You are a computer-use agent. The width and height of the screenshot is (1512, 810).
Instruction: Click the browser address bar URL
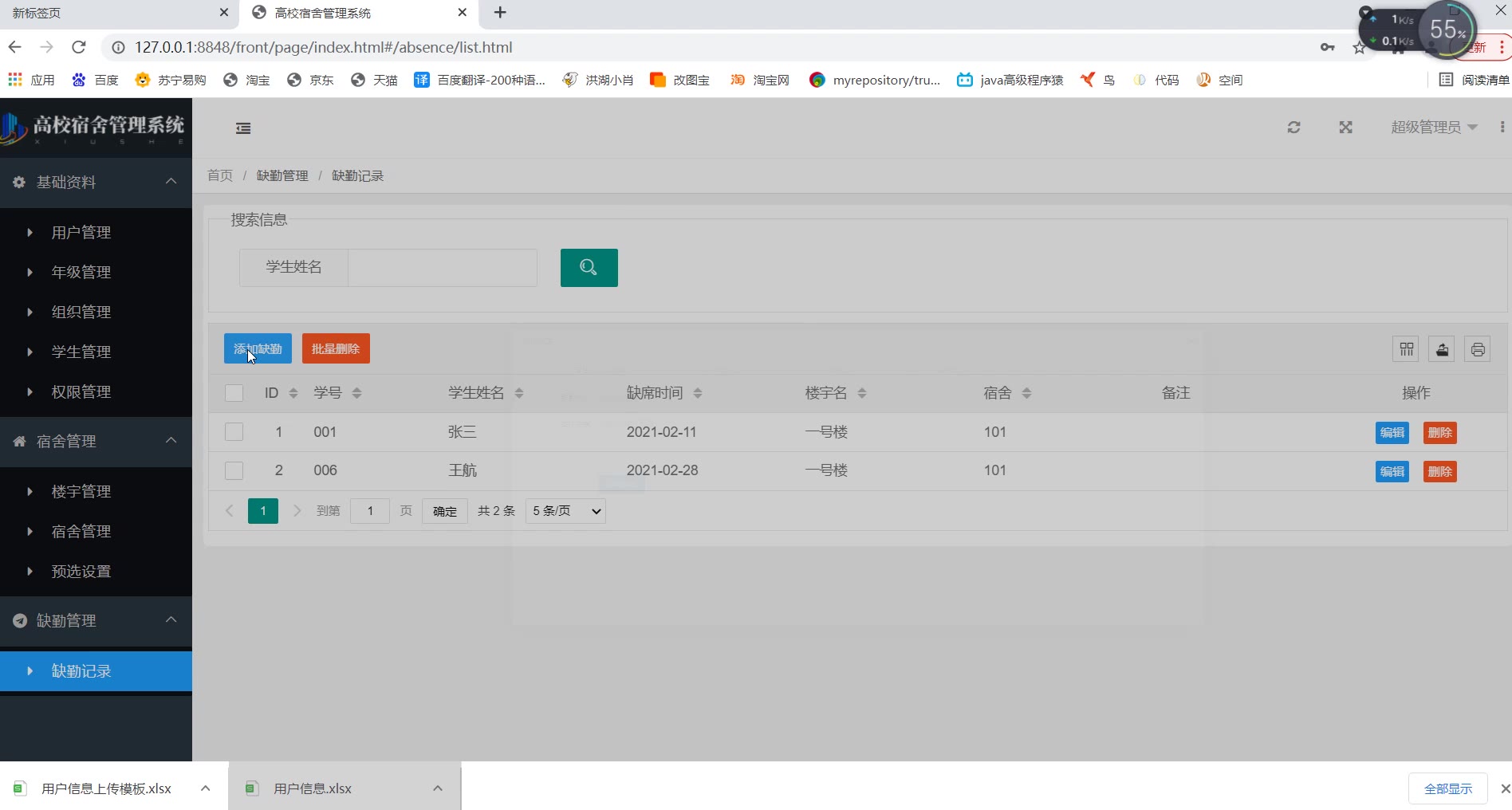pos(323,48)
